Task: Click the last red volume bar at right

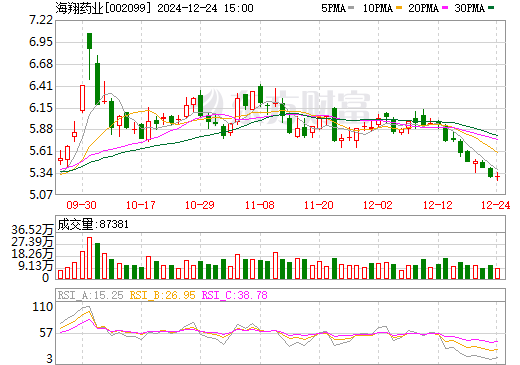Action: tap(497, 274)
